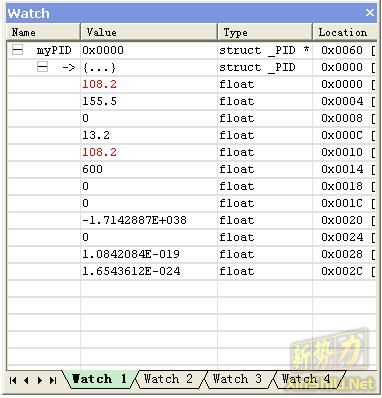Select the 155.5 float value cell
The image size is (382, 398).
pyautogui.click(x=149, y=101)
